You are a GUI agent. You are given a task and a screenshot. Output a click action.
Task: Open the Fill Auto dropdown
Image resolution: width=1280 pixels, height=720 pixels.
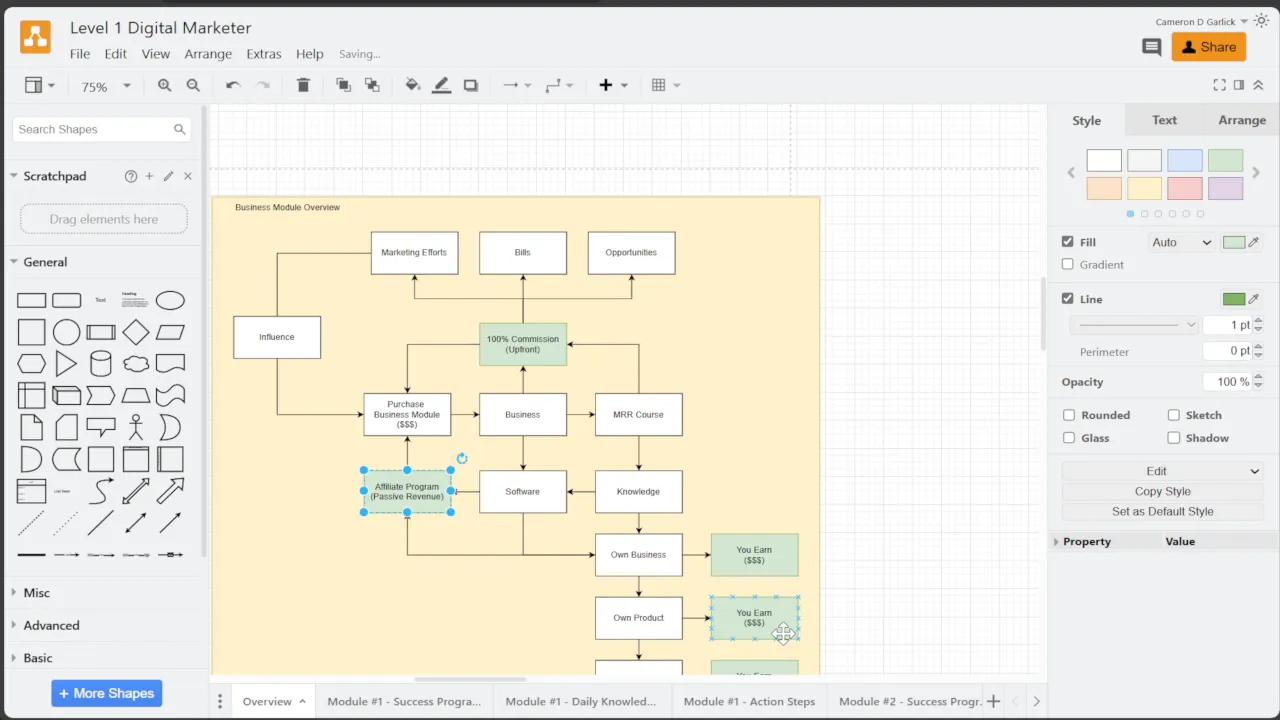[x=1181, y=242]
